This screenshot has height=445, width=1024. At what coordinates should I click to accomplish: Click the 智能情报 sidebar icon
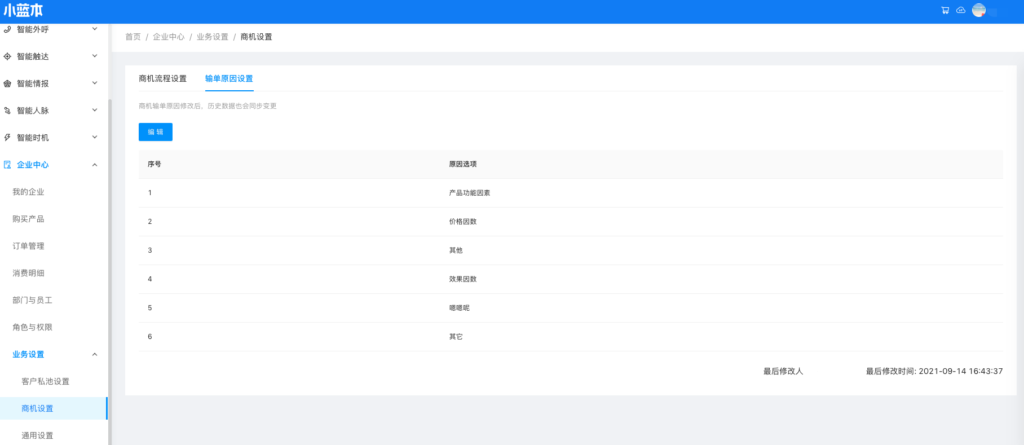tap(8, 83)
